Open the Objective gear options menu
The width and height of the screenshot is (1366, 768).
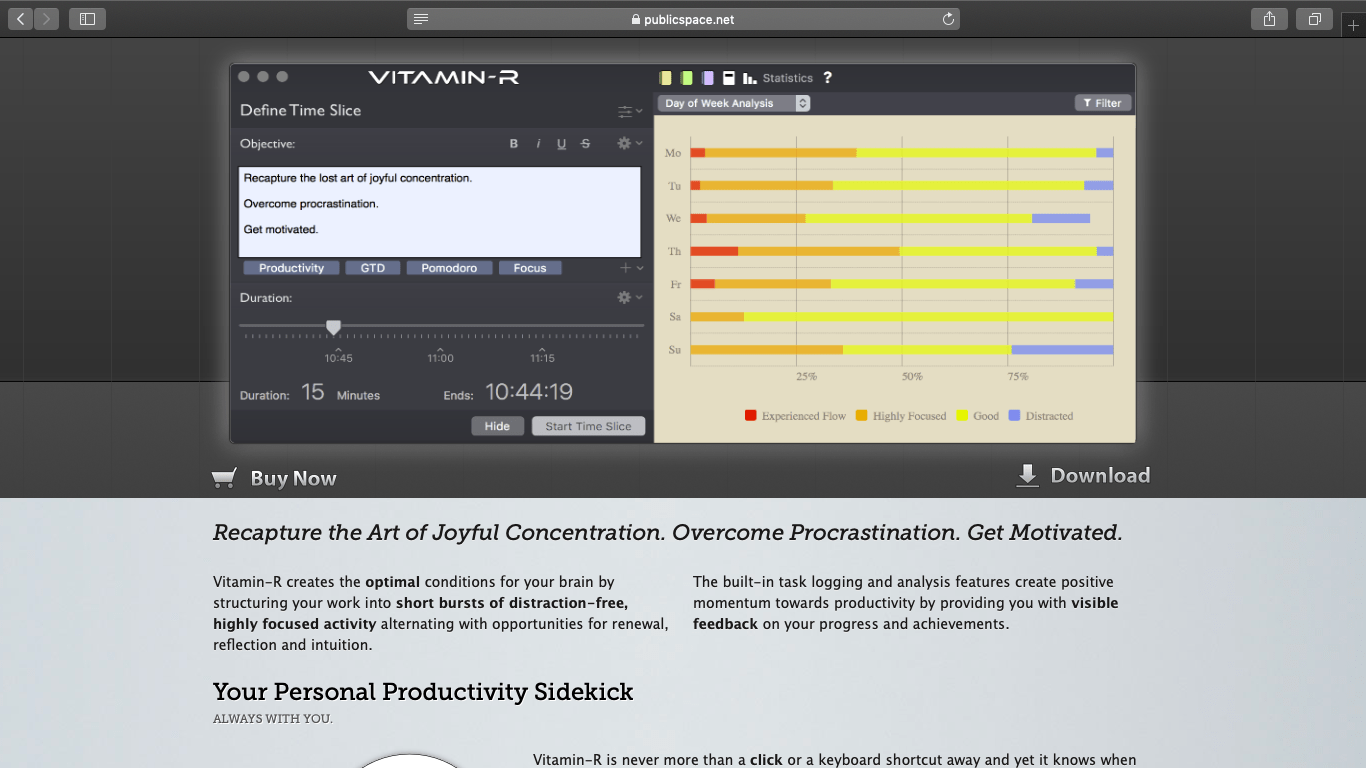coord(629,144)
